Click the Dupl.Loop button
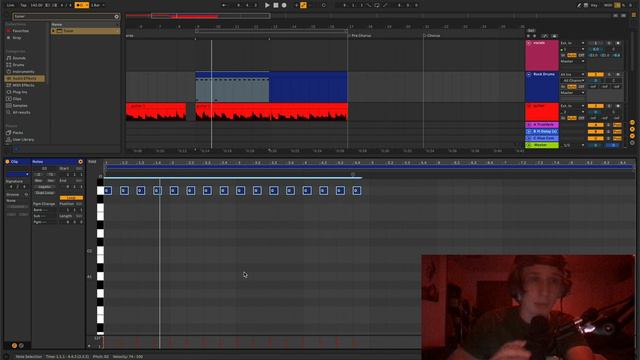The width and height of the screenshot is (640, 360). point(45,193)
